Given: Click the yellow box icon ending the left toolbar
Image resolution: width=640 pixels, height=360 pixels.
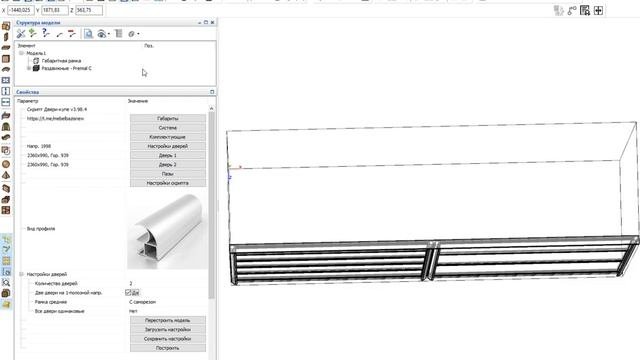Looking at the screenshot, I should 6,304.
